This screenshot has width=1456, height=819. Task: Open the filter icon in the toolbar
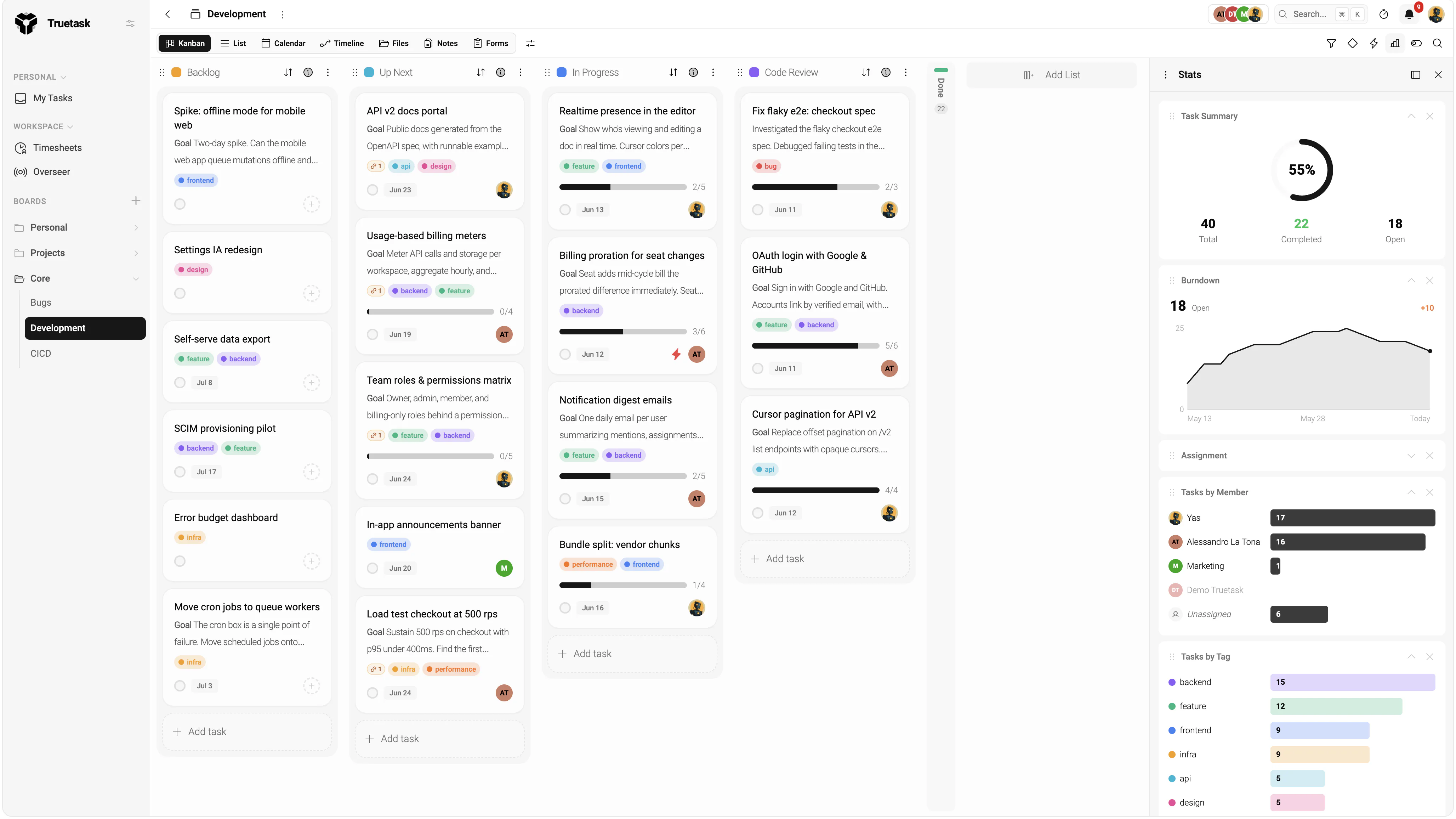tap(1331, 43)
